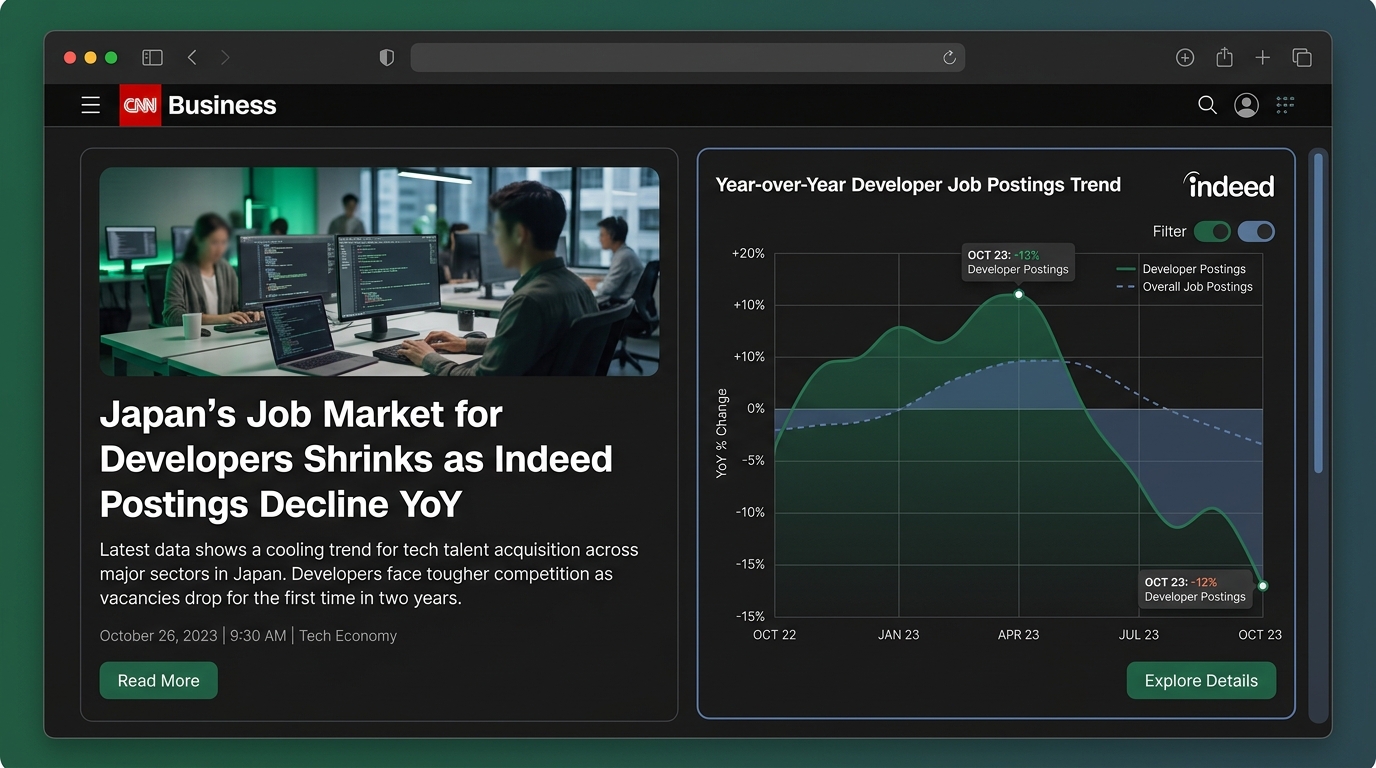Show the tab overview icon
The width and height of the screenshot is (1376, 768).
[x=1302, y=58]
